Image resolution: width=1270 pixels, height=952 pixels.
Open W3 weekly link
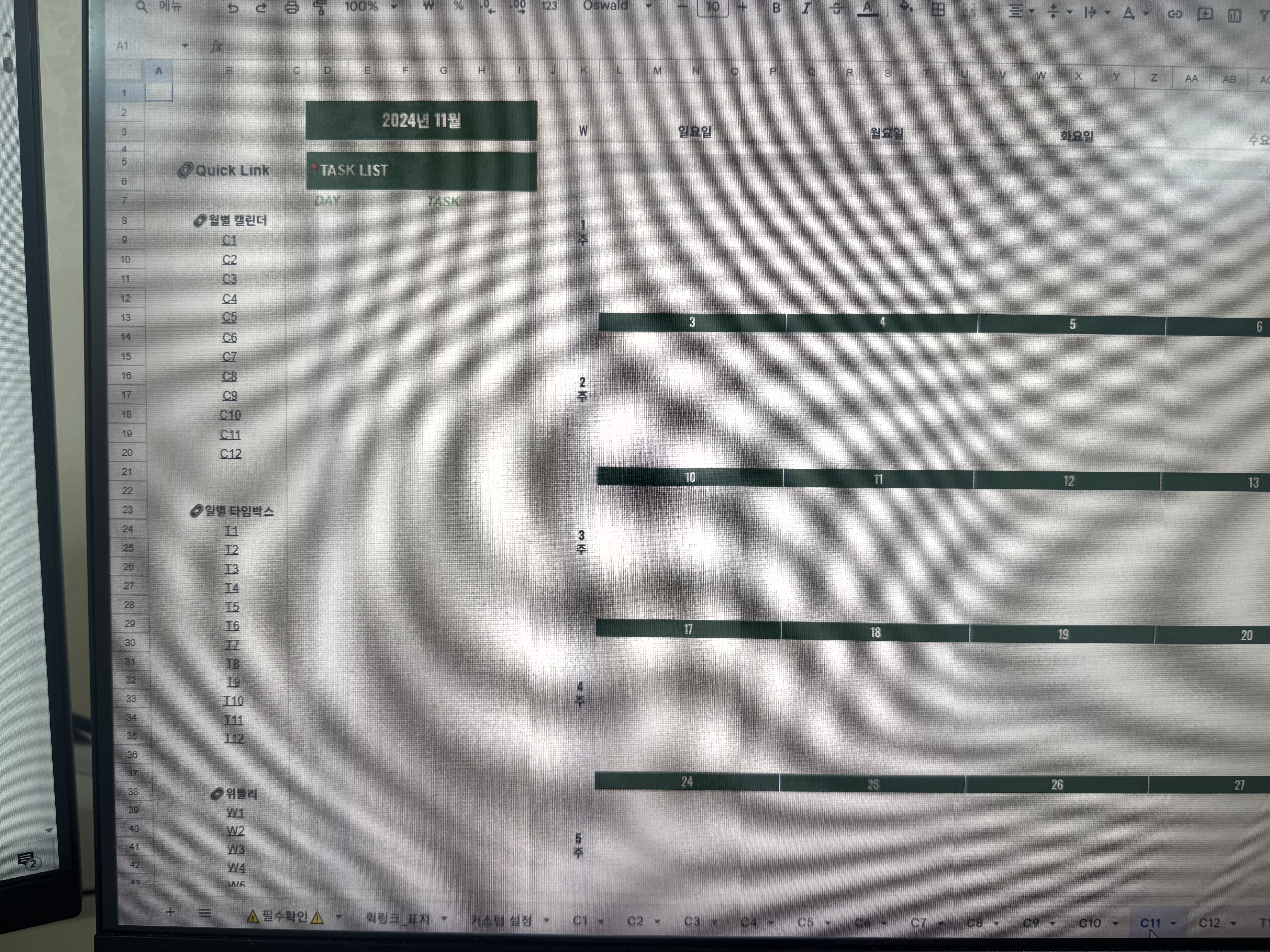click(236, 849)
